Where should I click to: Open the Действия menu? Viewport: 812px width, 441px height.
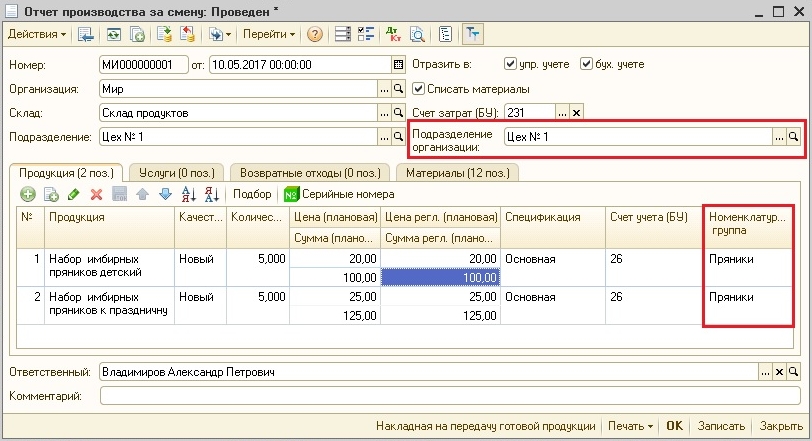(37, 34)
